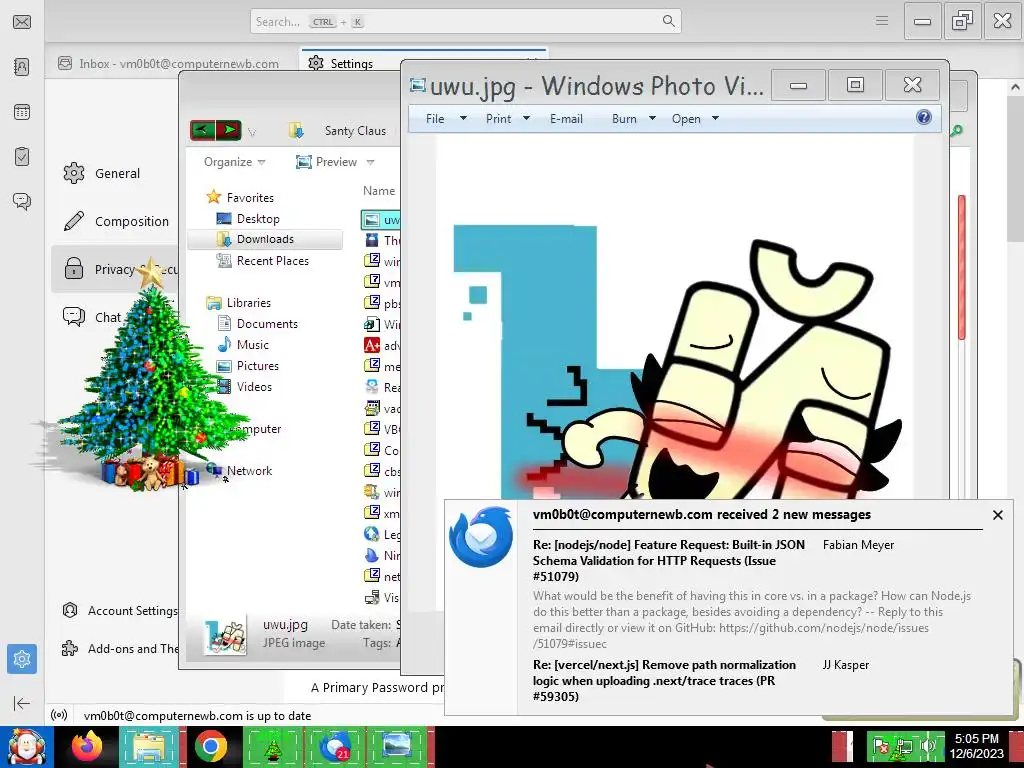This screenshot has width=1024, height=768.
Task: Open the Calendar sidebar icon
Action: click(x=22, y=112)
